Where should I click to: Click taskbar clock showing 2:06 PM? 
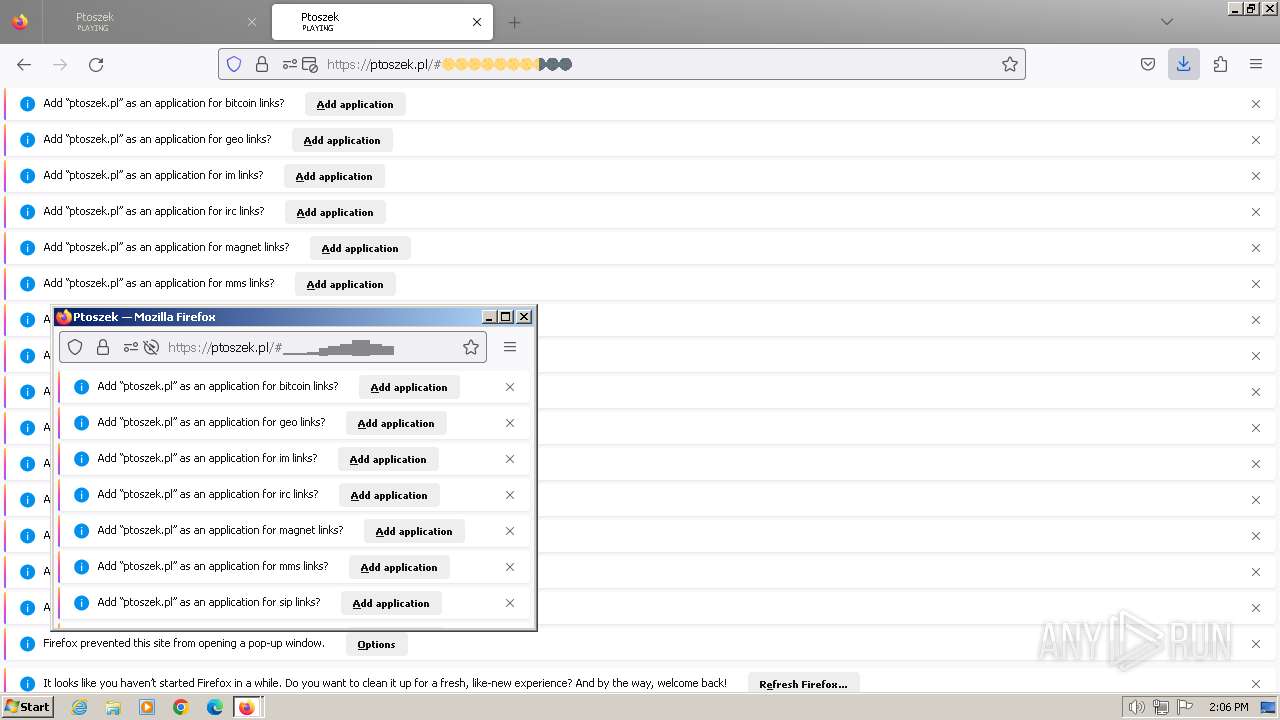[1228, 707]
